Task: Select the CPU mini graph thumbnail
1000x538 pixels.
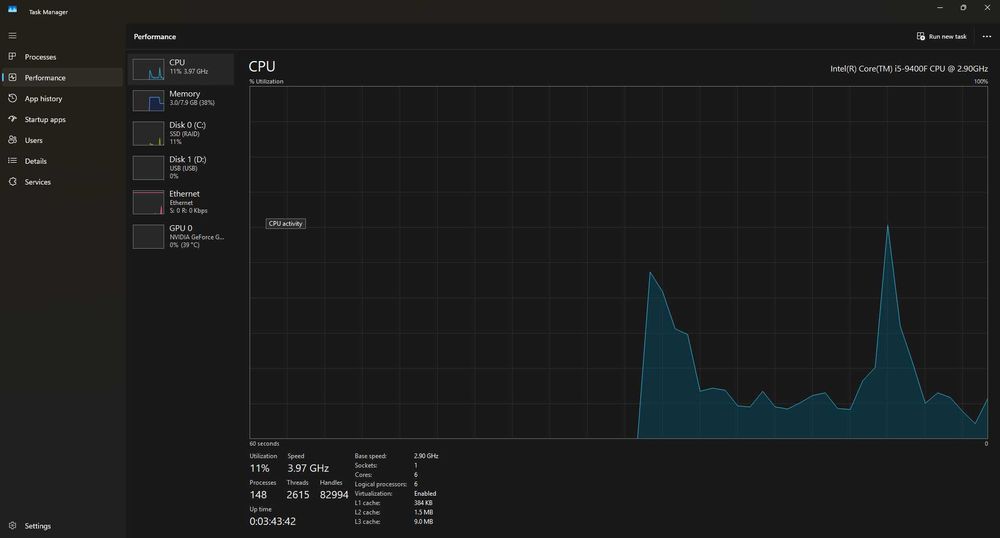Action: [148, 69]
